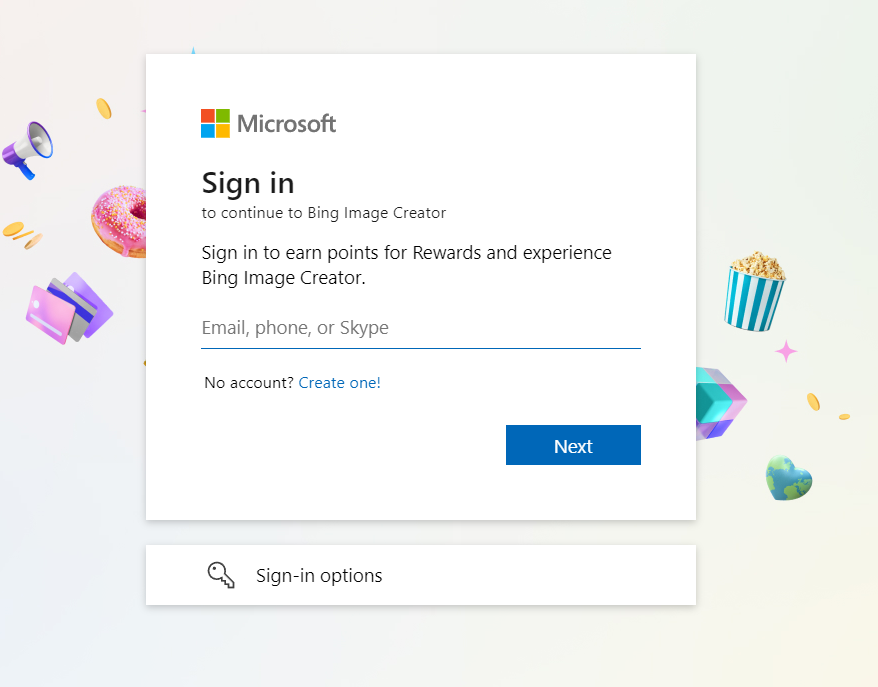Image resolution: width=878 pixels, height=687 pixels.
Task: Click the key icon beside Sign-in options
Action: 221,575
